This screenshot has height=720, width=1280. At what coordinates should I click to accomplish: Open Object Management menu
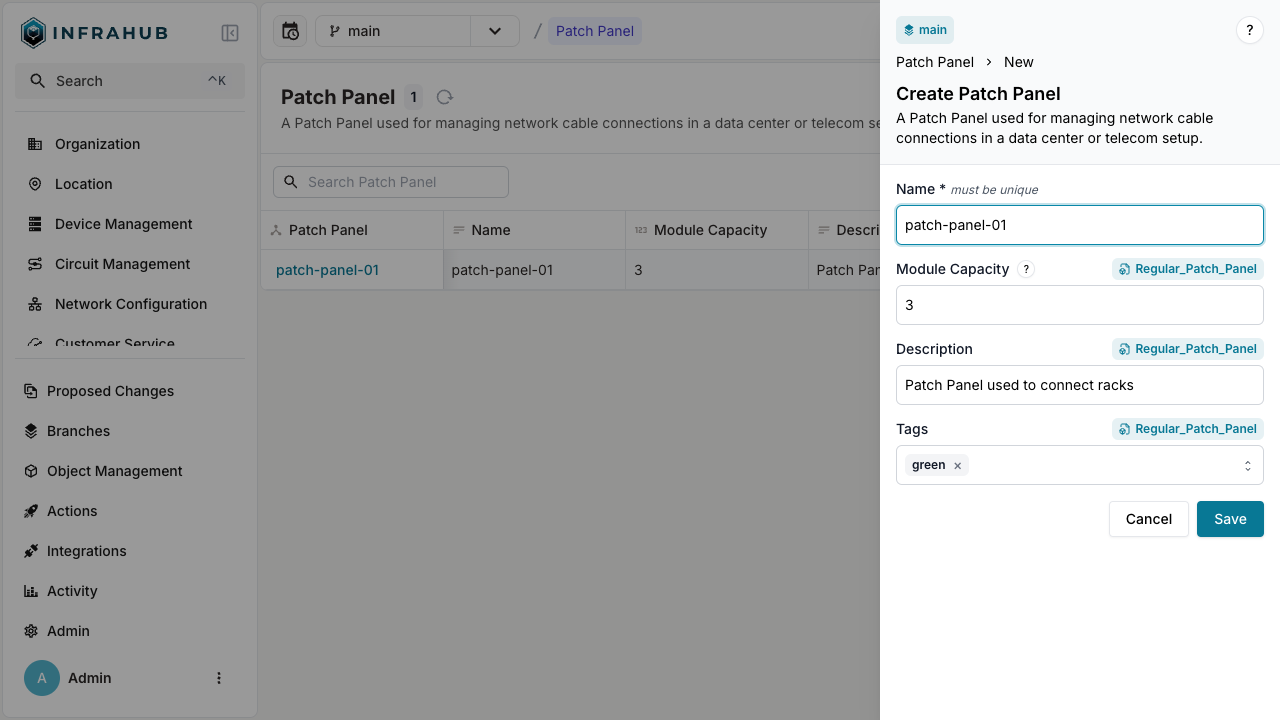[114, 471]
